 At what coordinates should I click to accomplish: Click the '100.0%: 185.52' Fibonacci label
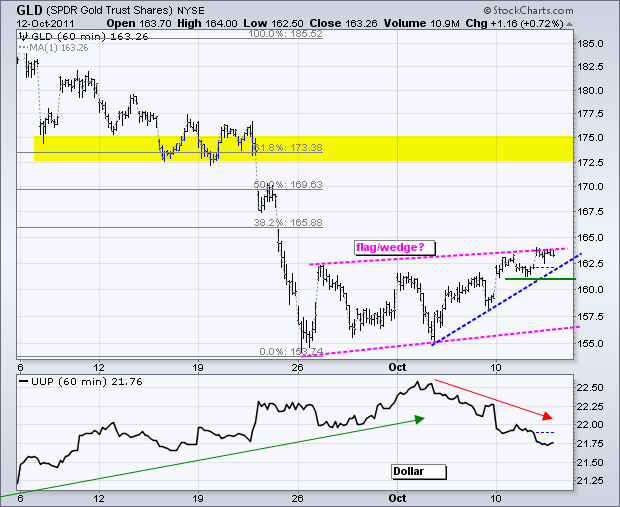(x=285, y=34)
